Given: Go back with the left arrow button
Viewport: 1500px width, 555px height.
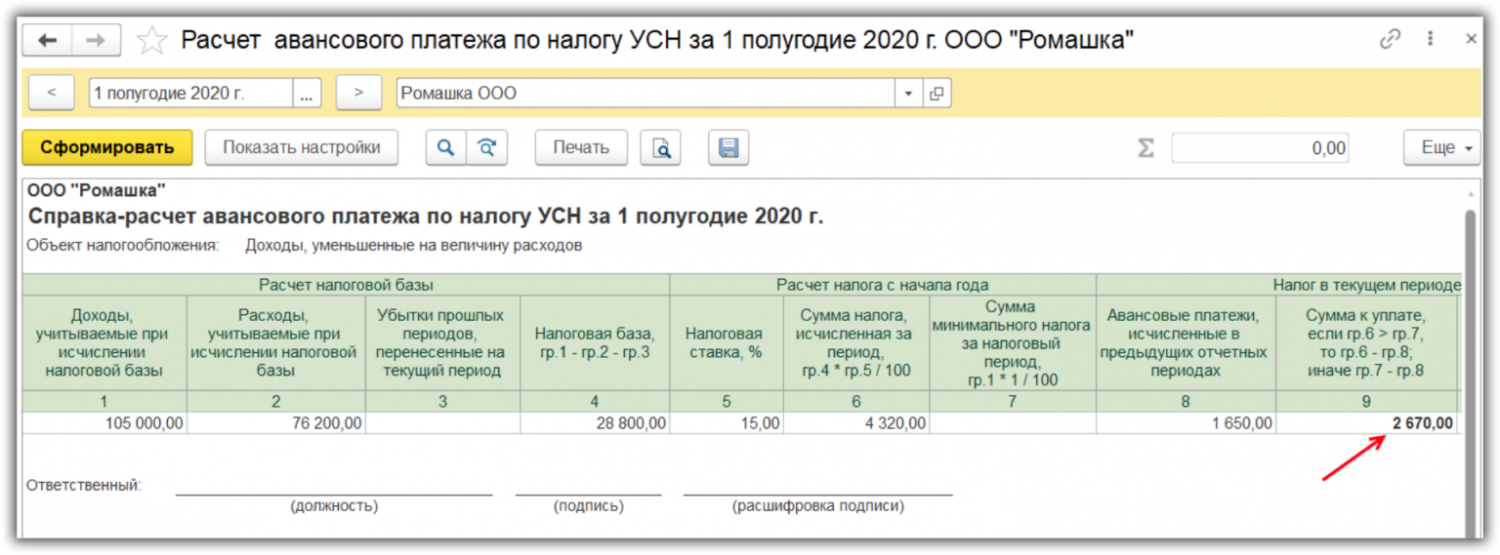Looking at the screenshot, I should (47, 40).
